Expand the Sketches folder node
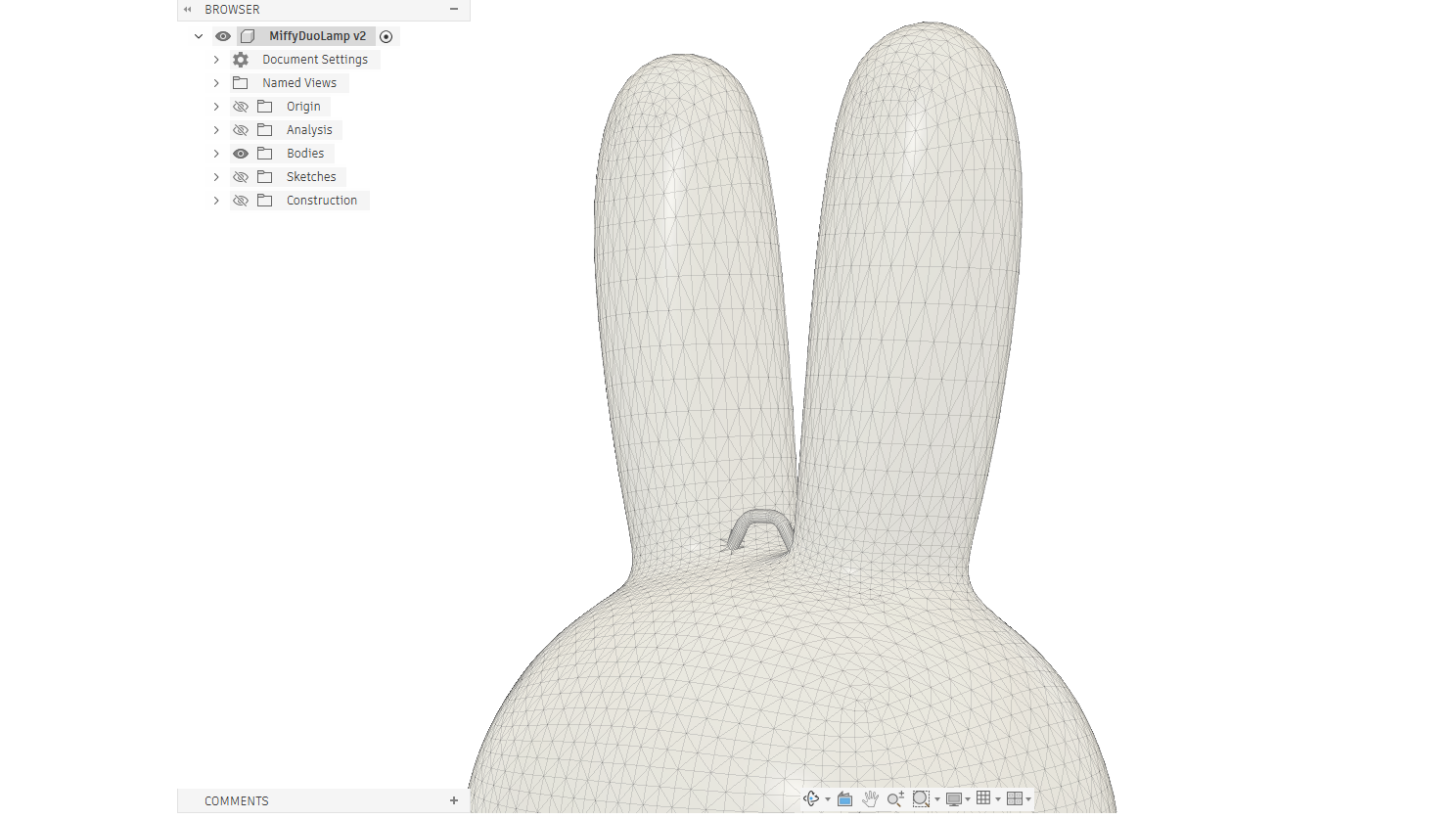Image resolution: width=1456 pixels, height=819 pixels. tap(216, 177)
